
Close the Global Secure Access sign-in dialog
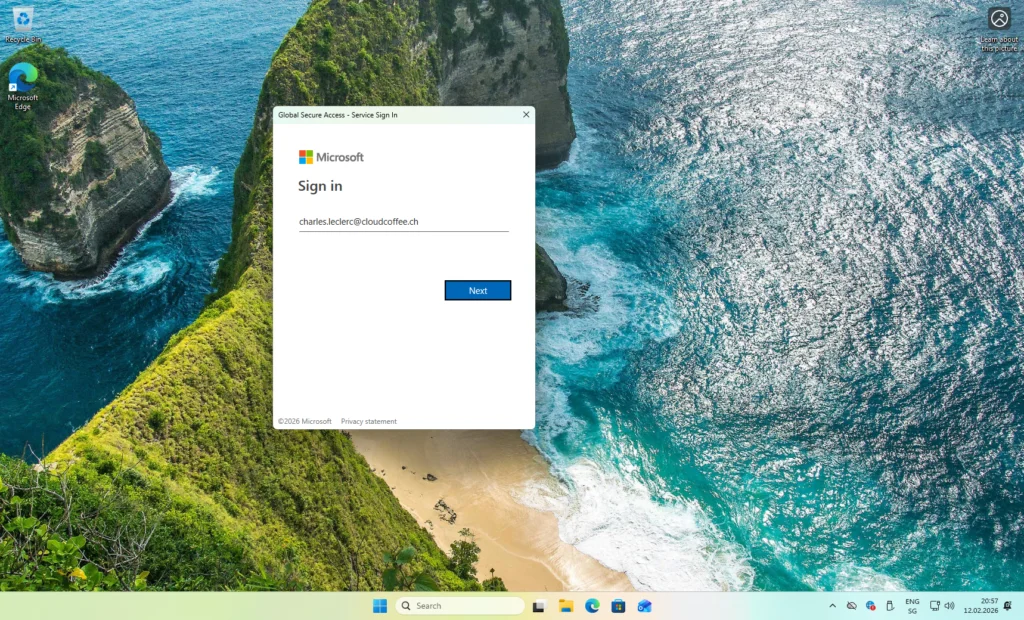[x=526, y=115]
